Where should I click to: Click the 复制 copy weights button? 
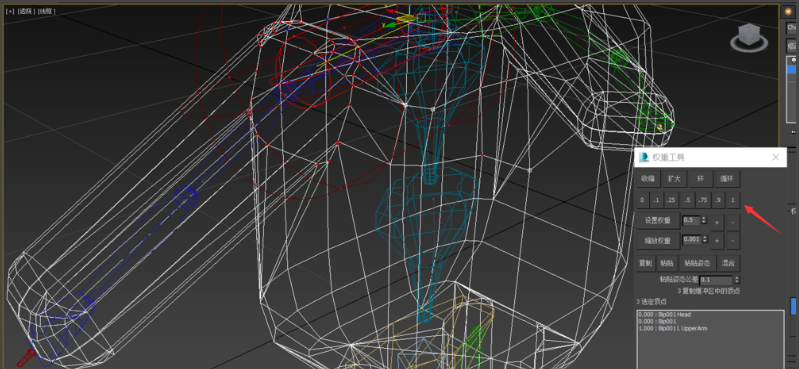646,263
